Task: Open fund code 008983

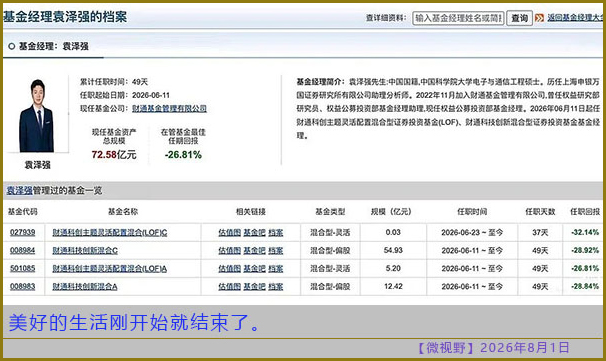Action: (22, 286)
